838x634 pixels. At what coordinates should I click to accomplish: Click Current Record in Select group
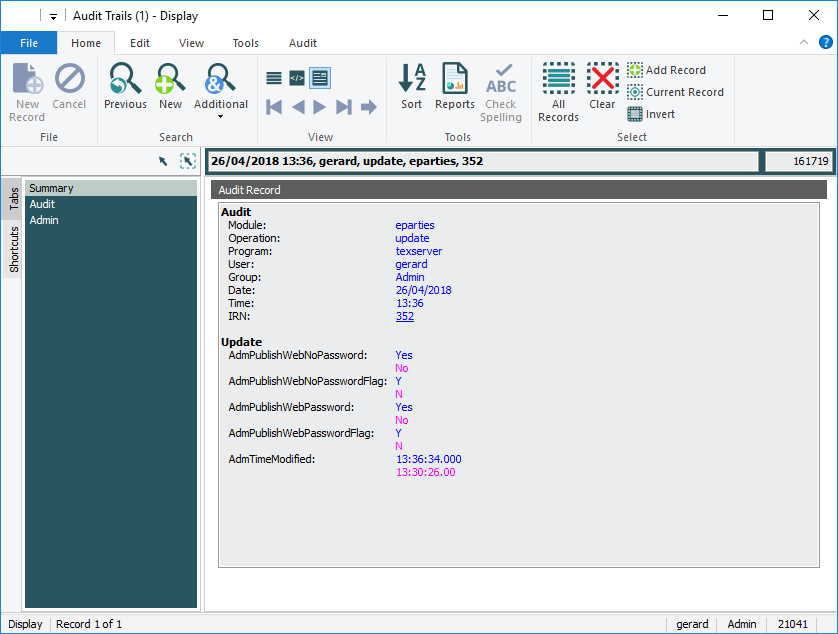coord(676,92)
